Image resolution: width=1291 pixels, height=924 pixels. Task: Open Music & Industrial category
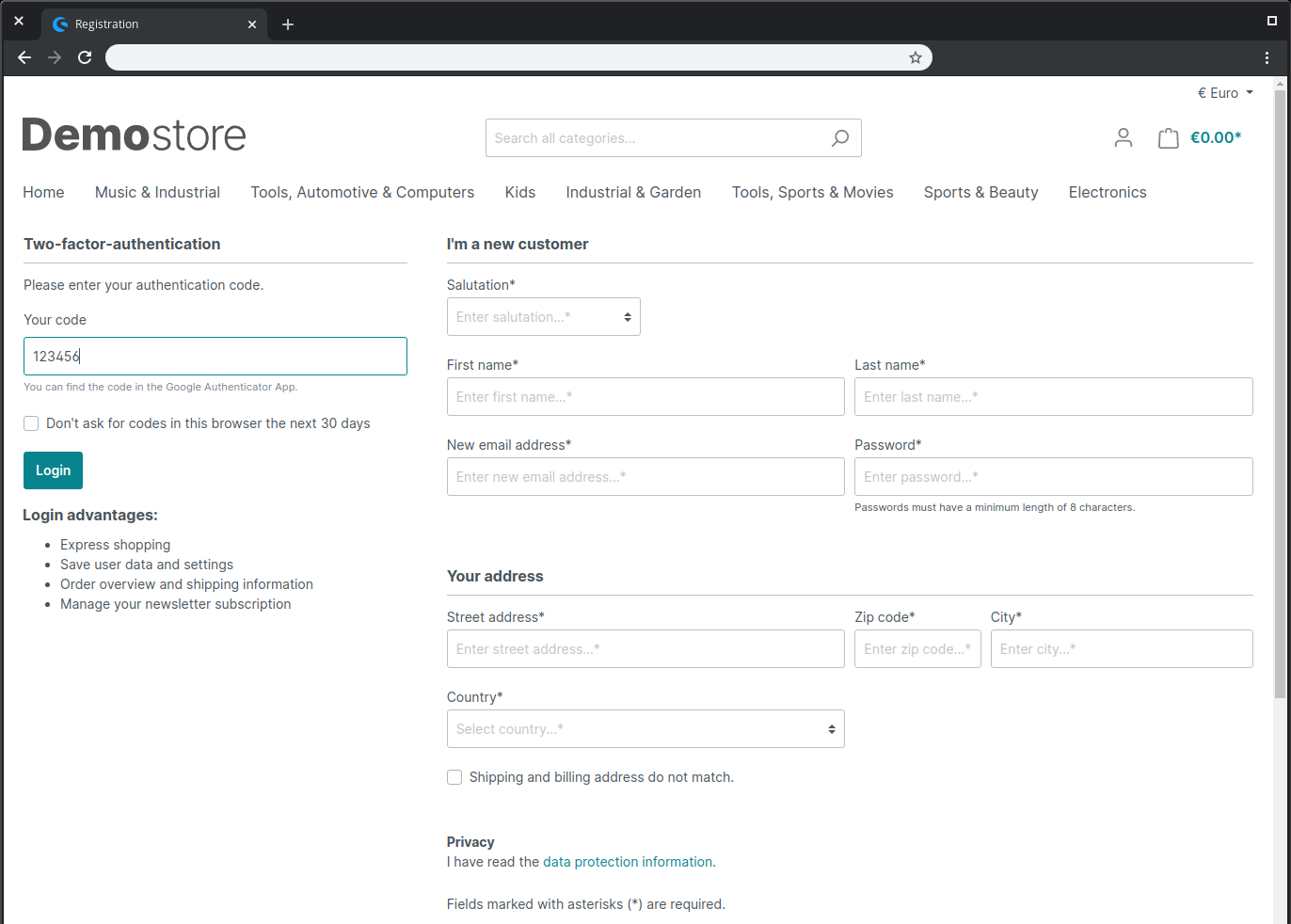point(157,192)
